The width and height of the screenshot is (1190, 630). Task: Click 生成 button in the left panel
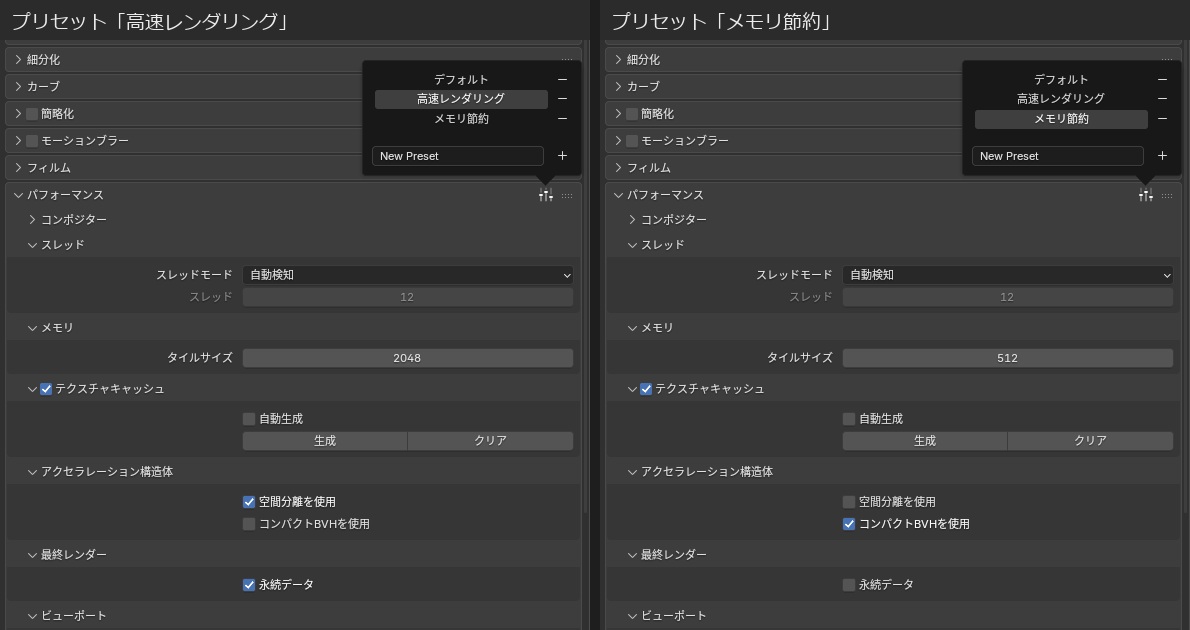325,441
